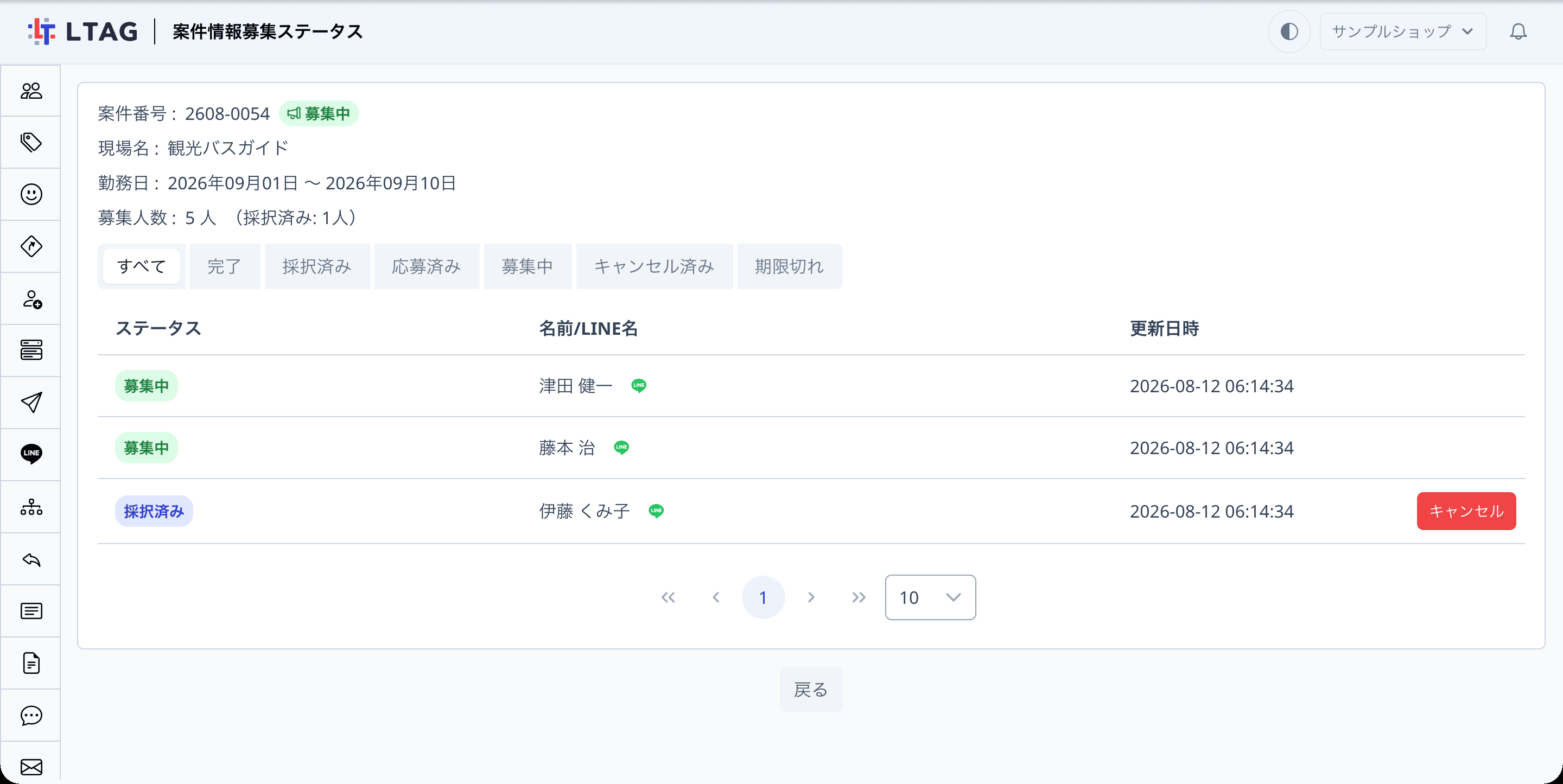Switch to the 採択済み filter tab
Image resolution: width=1563 pixels, height=784 pixels.
tap(317, 266)
